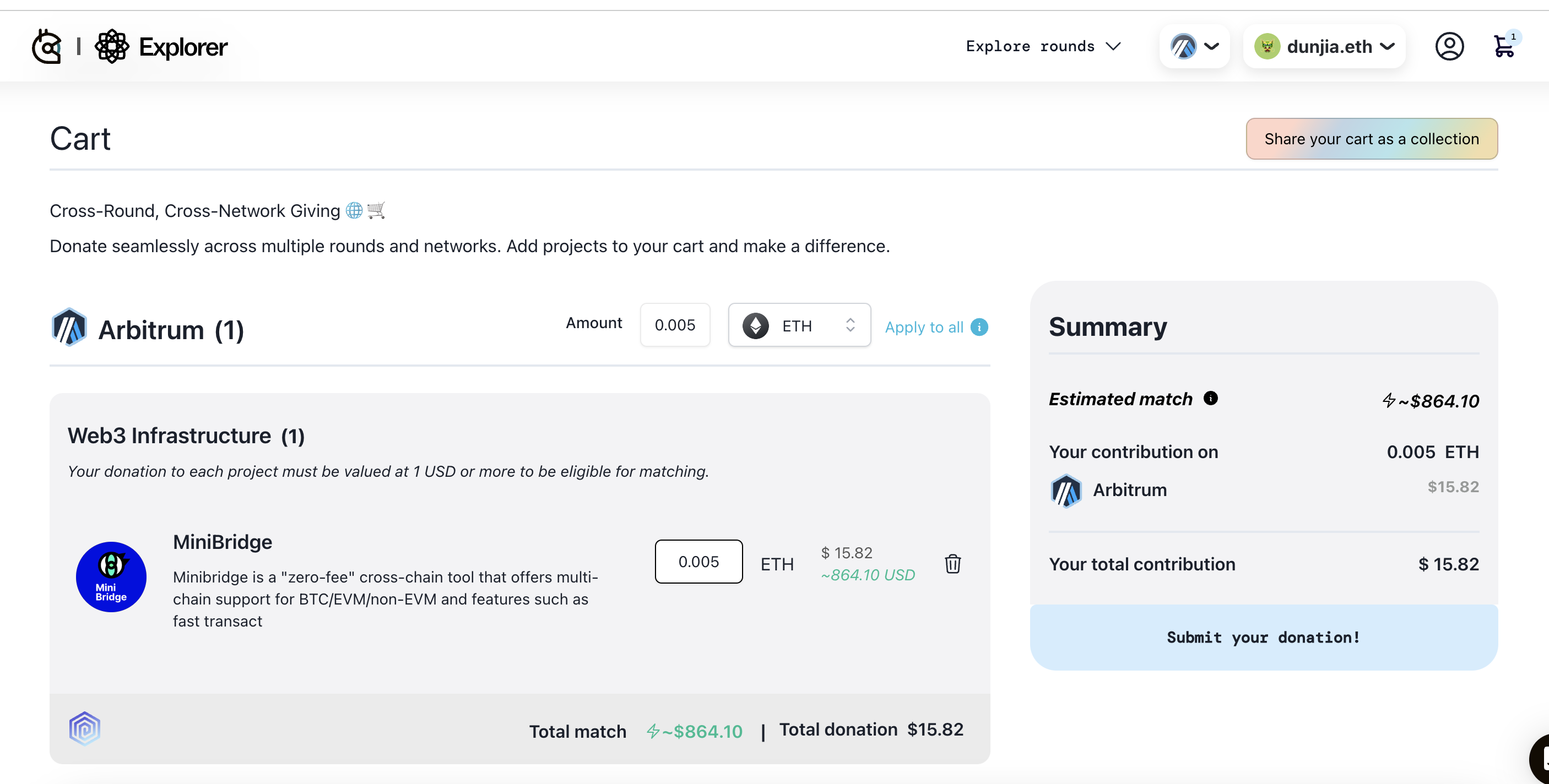Expand the Explore rounds menu
Viewport: 1549px width, 784px height.
pyautogui.click(x=1043, y=46)
